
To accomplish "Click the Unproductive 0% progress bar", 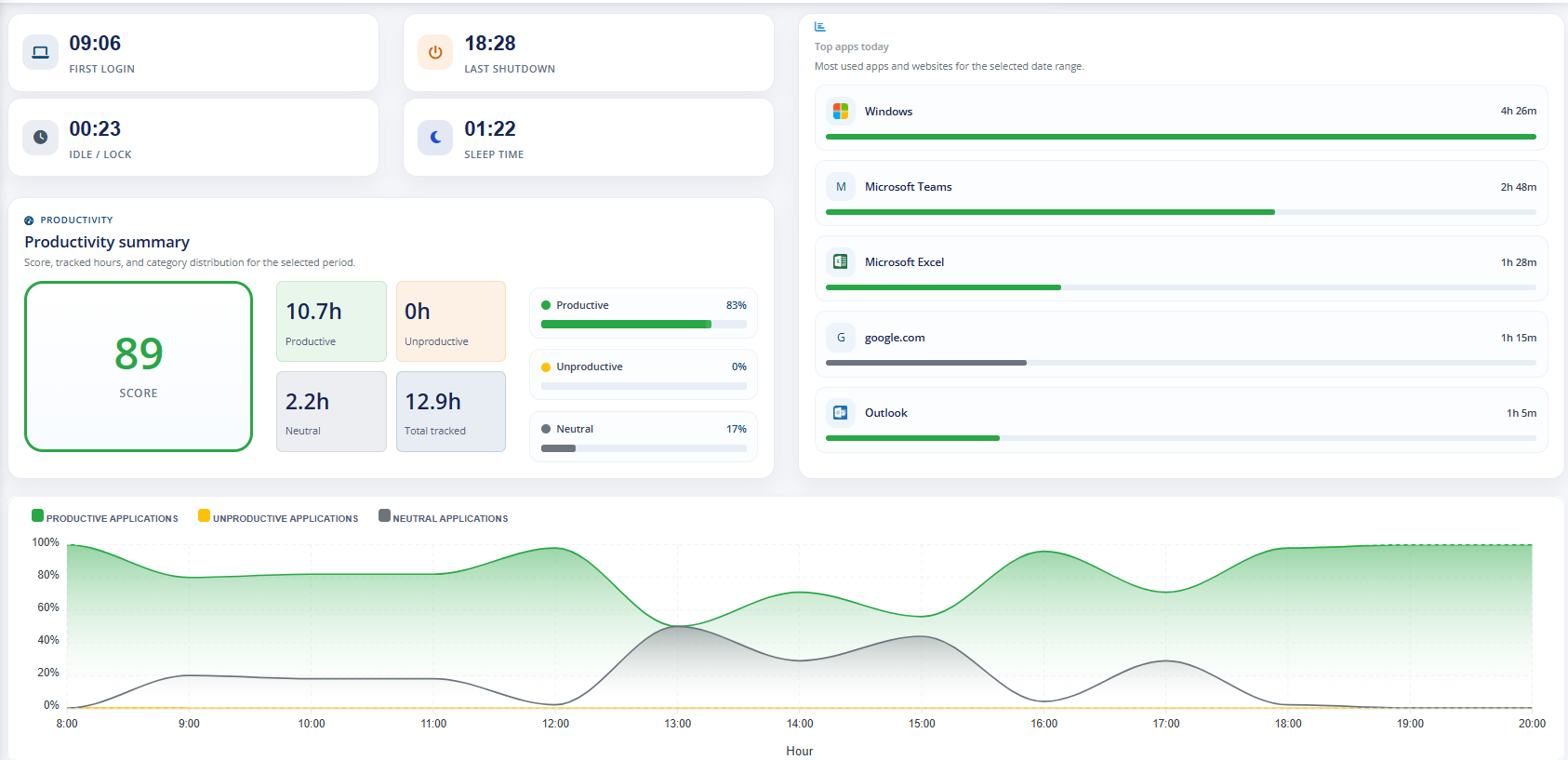I will point(644,386).
